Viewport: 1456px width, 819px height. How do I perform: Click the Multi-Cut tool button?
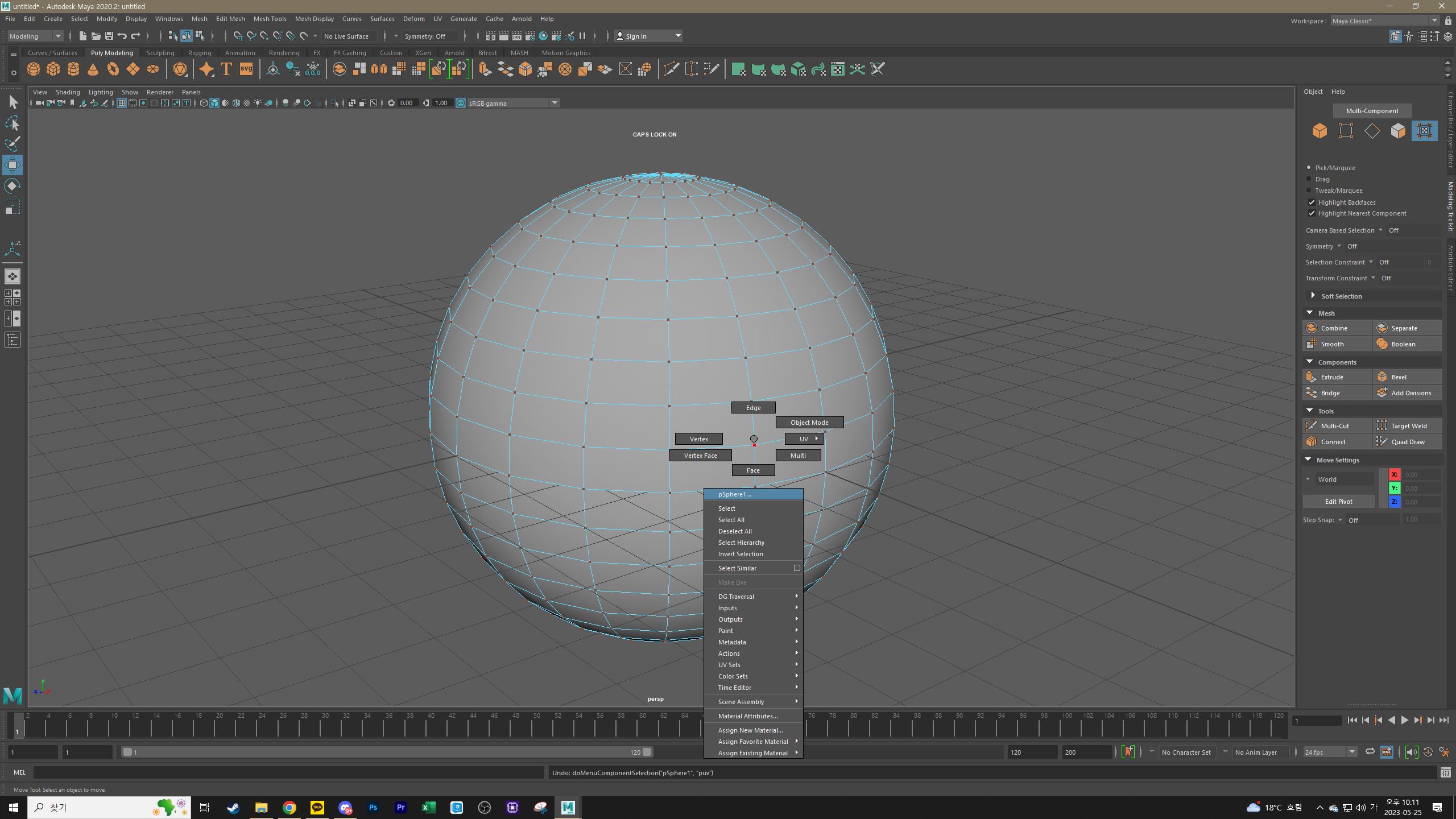click(x=1337, y=426)
